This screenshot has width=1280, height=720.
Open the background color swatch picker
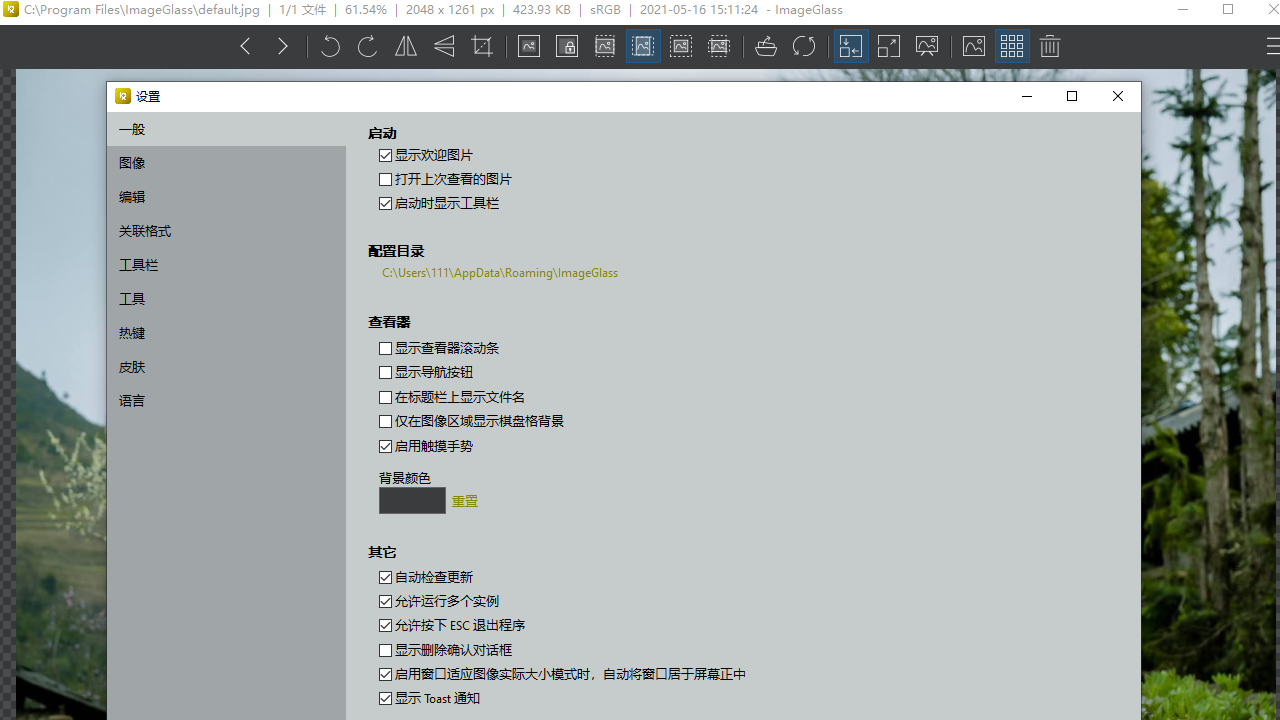(412, 500)
